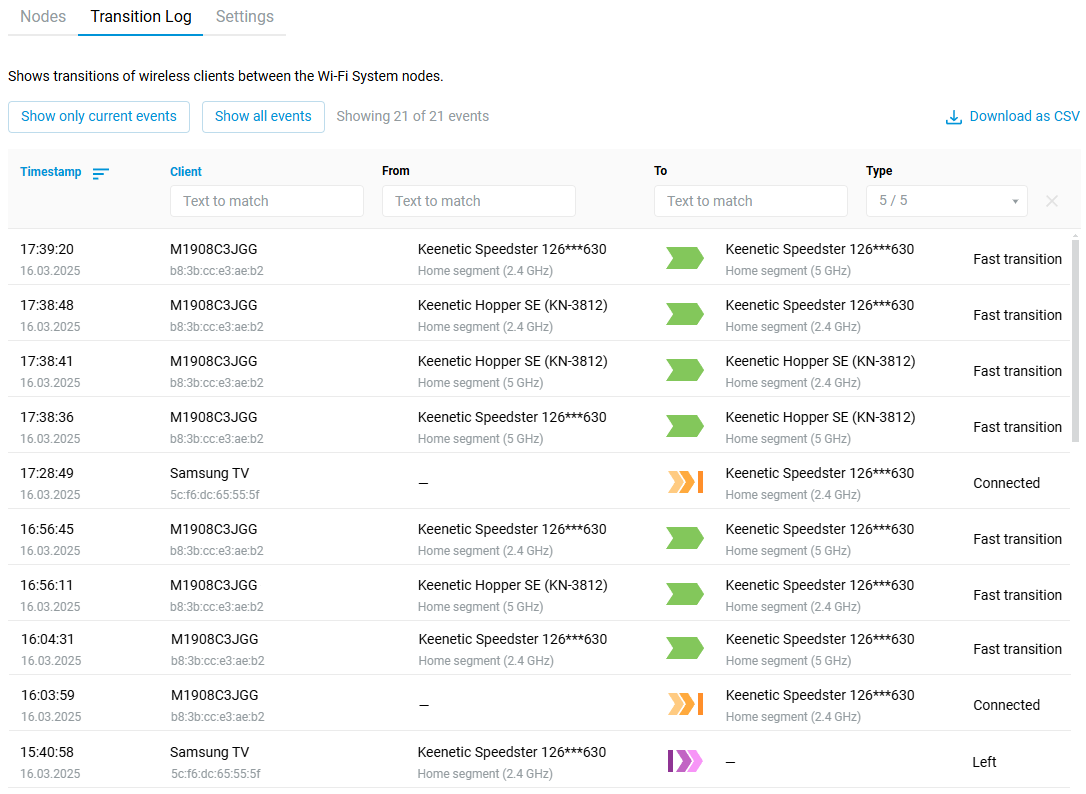The height and width of the screenshot is (794, 1086).
Task: Click the green arrow icon at 16:56:11
Action: (x=685, y=595)
